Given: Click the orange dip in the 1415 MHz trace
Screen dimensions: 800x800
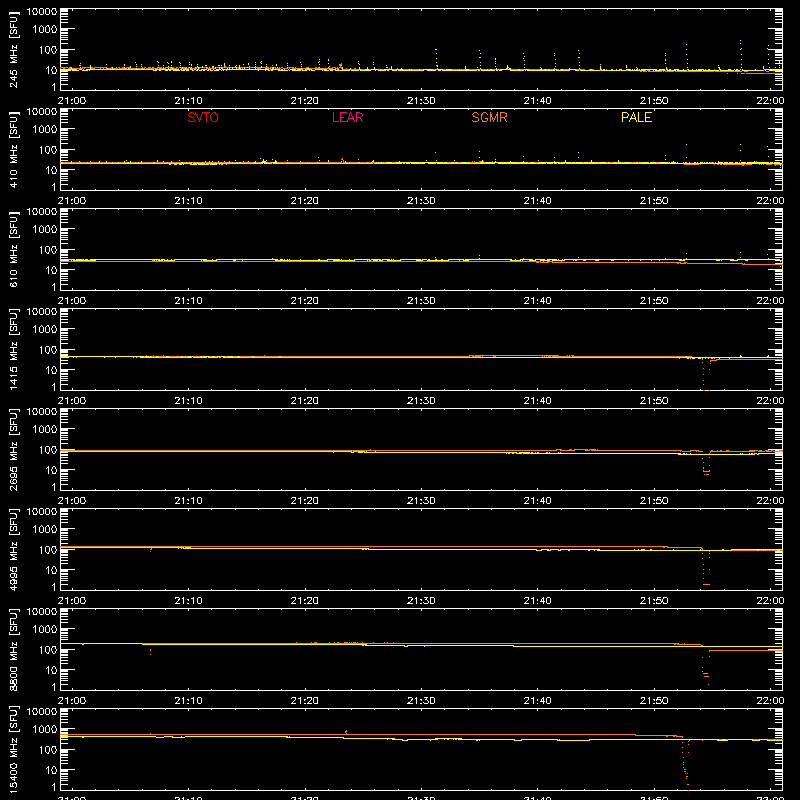Looking at the screenshot, I should click(706, 374).
